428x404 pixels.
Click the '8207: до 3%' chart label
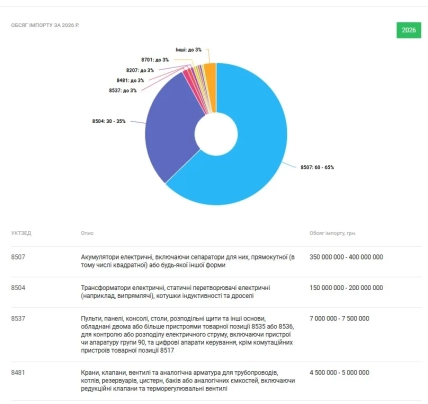(x=140, y=70)
